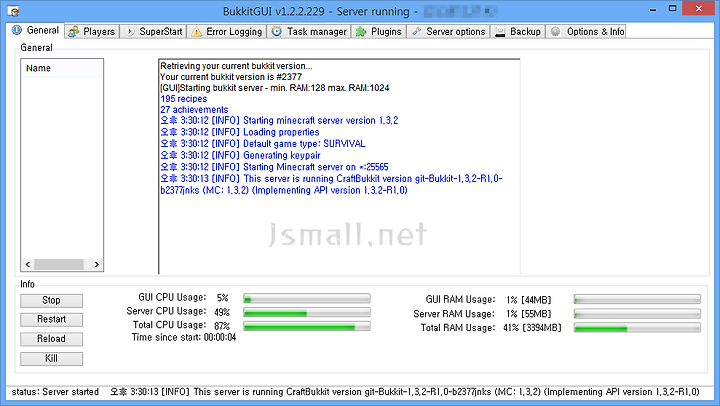Click the 41% [3394MB] total RAM value
Viewport: 720px width, 406px height.
coord(532,328)
